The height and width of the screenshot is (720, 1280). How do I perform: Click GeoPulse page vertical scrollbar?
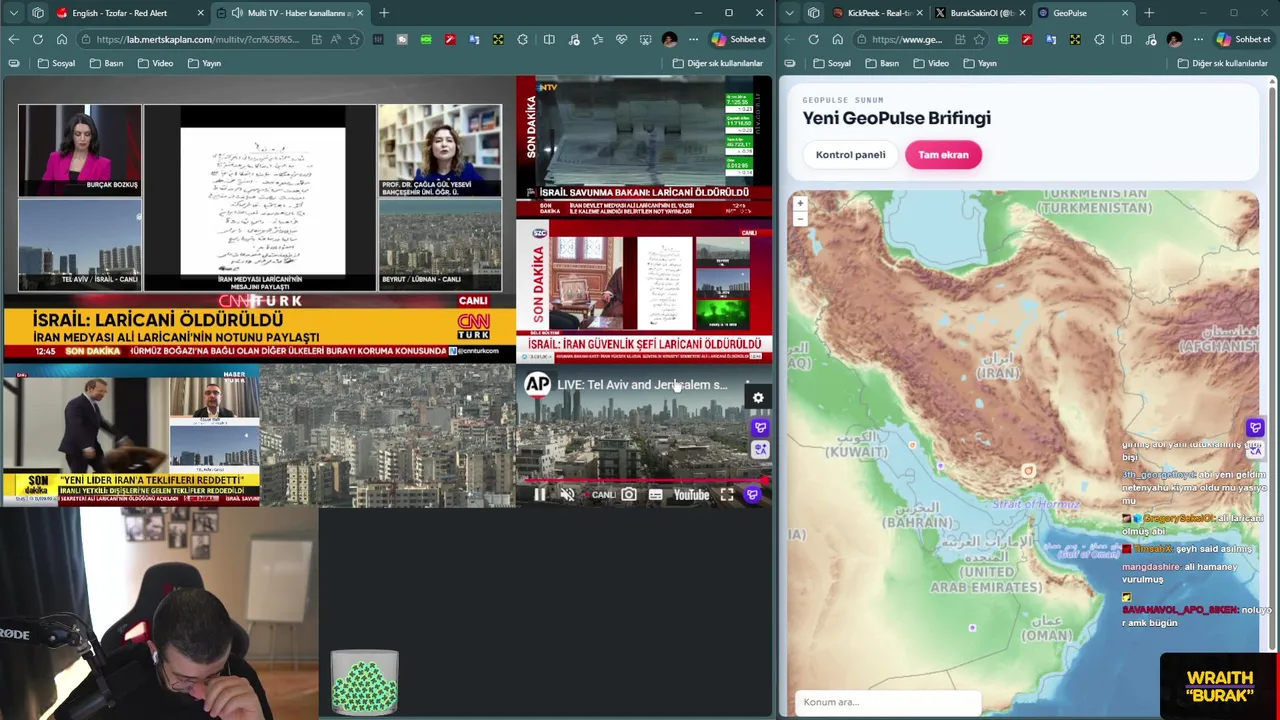click(x=1273, y=370)
